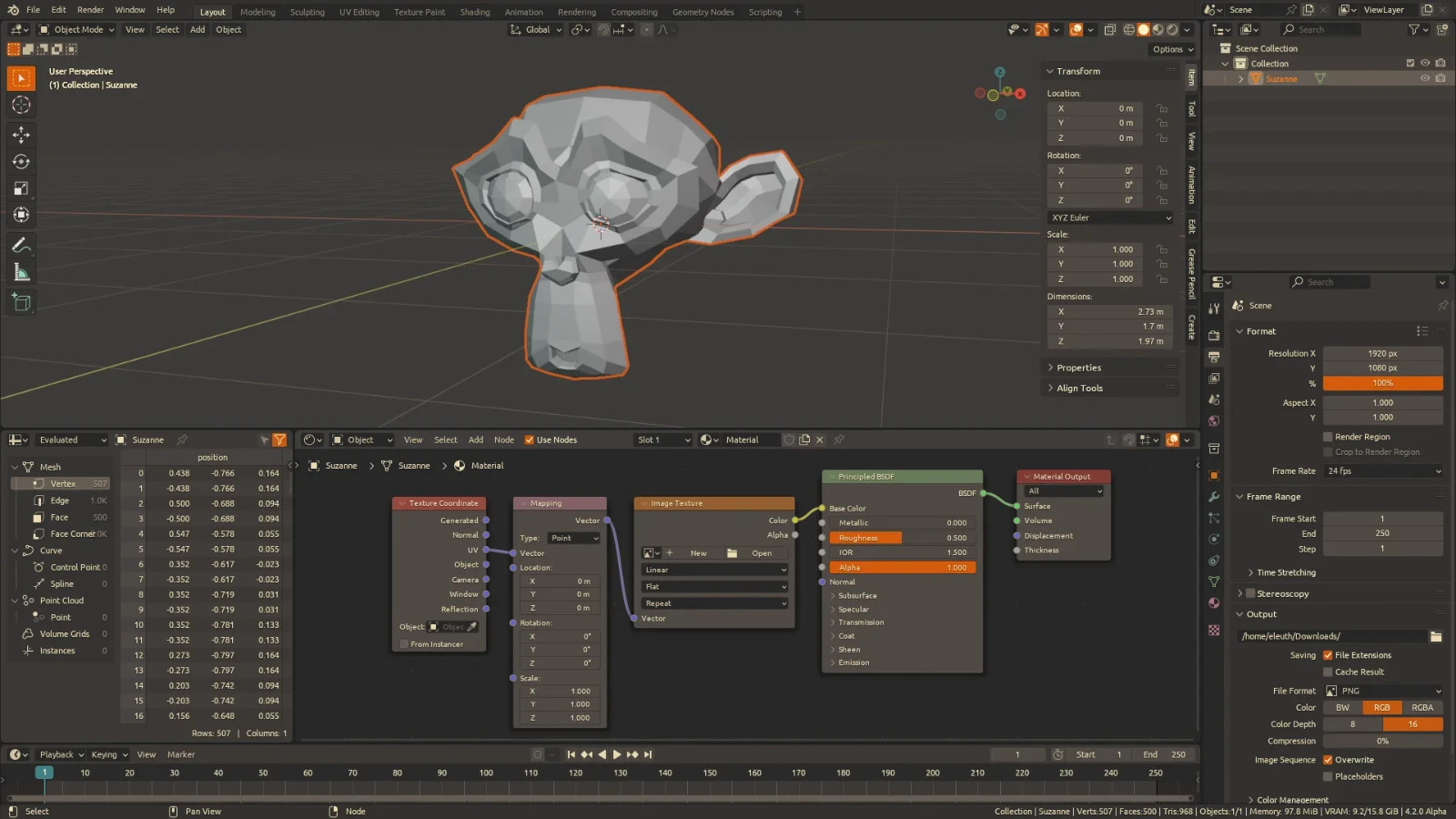Switch to Geometry Nodes workspace tab
This screenshot has width=1456, height=819.
point(703,12)
